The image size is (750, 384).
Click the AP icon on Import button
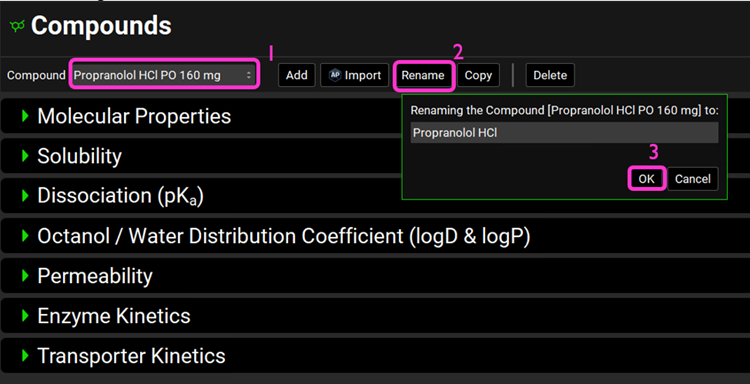(x=335, y=75)
